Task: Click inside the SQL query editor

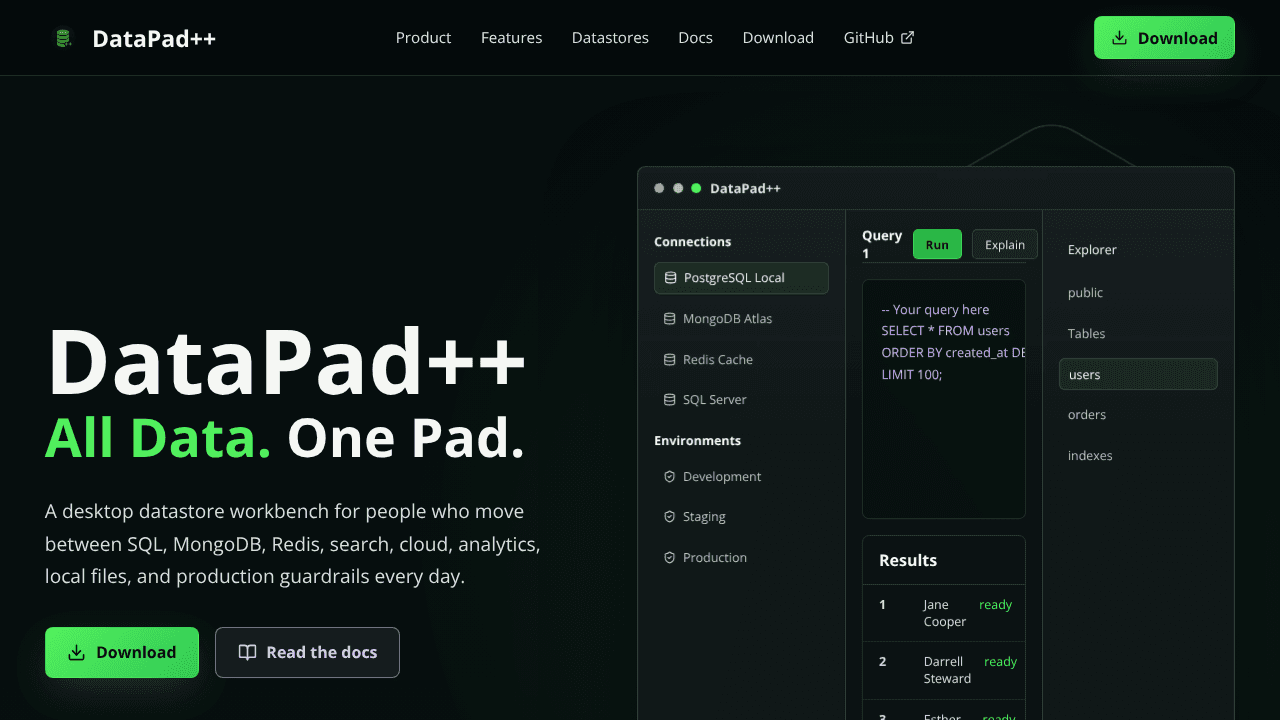Action: click(x=944, y=399)
